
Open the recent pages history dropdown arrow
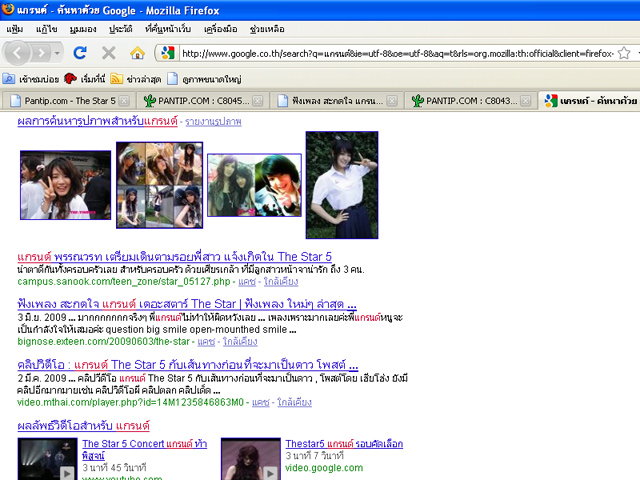click(x=57, y=53)
